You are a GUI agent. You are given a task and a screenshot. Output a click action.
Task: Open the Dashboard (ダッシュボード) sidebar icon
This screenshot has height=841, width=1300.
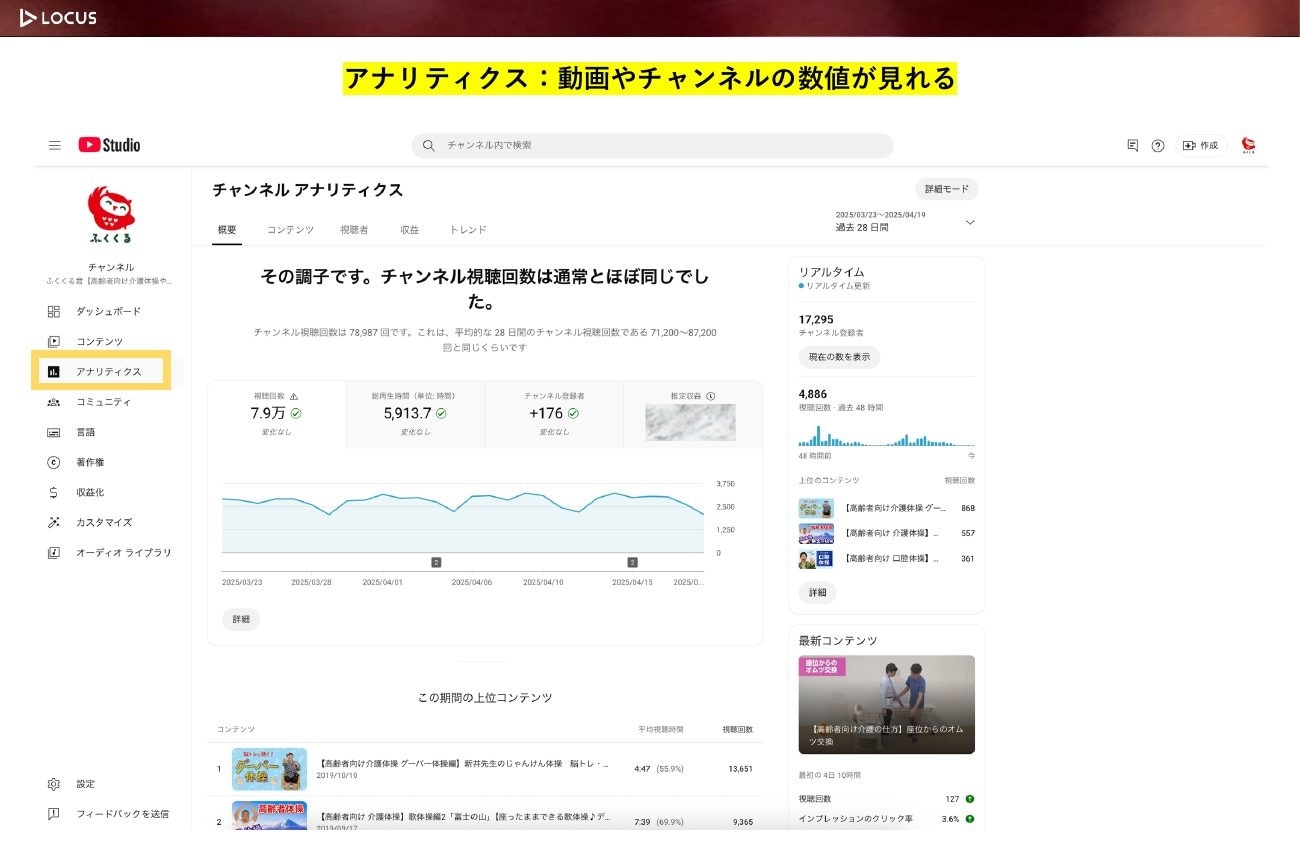[54, 312]
